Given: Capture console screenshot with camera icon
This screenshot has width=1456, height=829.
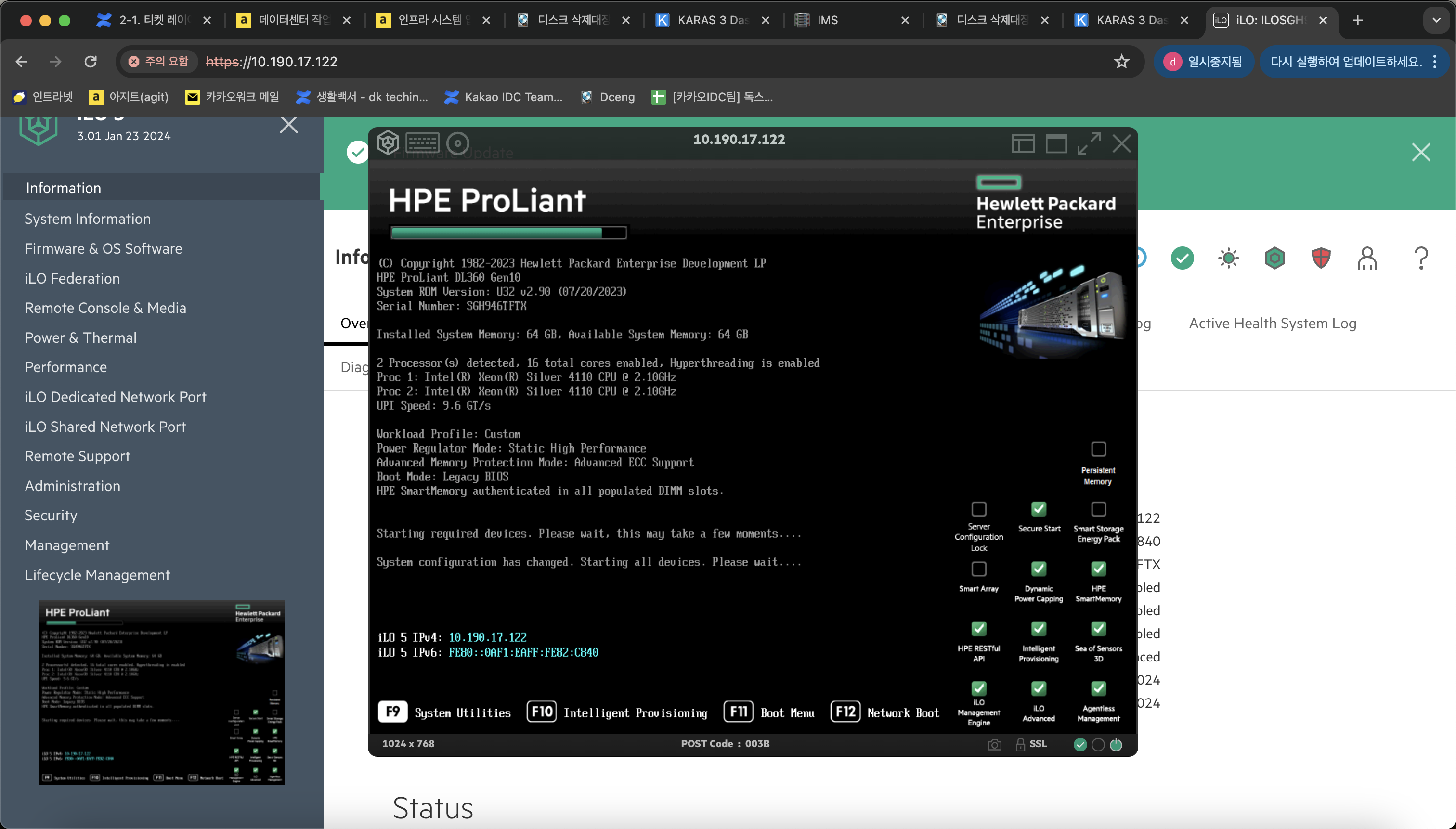Looking at the screenshot, I should tap(994, 745).
